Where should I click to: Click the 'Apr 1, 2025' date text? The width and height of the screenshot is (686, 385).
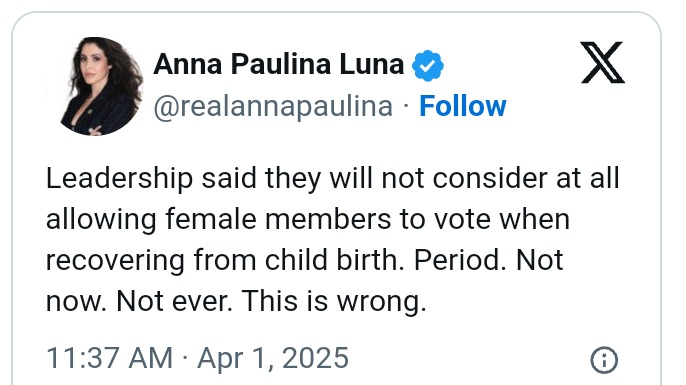273,358
